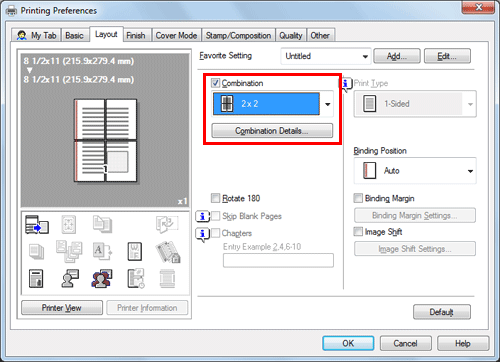The height and width of the screenshot is (362, 500).
Task: Open the Stamp/Composition tab
Action: [238, 35]
